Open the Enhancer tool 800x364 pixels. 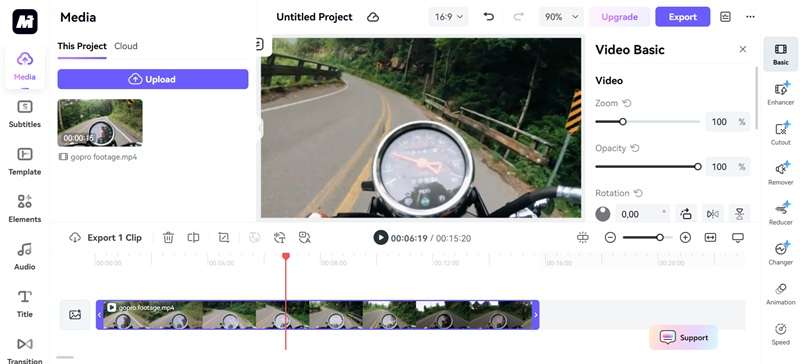click(780, 93)
